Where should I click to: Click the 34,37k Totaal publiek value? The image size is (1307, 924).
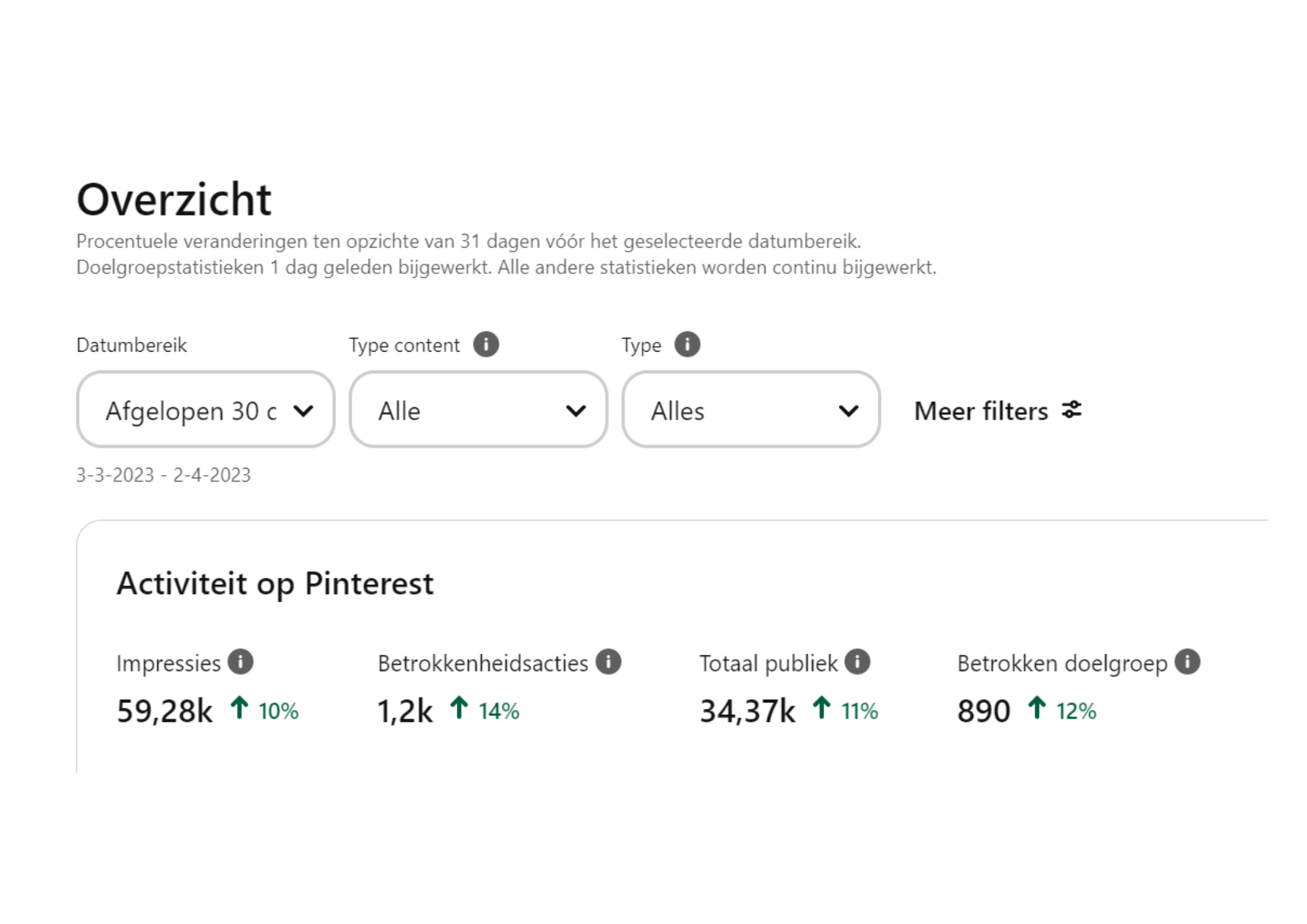click(x=748, y=711)
